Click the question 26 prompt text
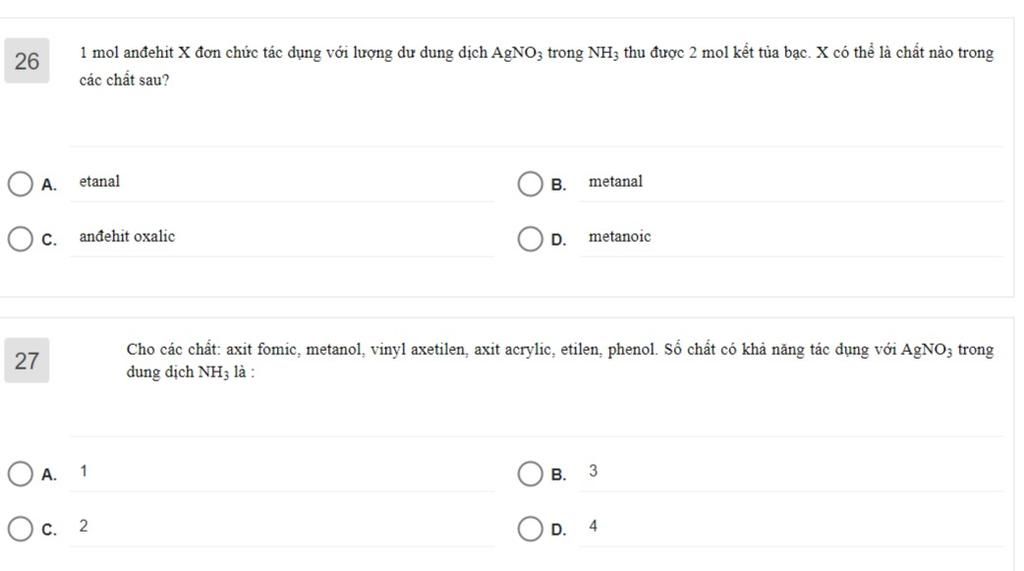The width and height of the screenshot is (1024, 571). point(536,66)
